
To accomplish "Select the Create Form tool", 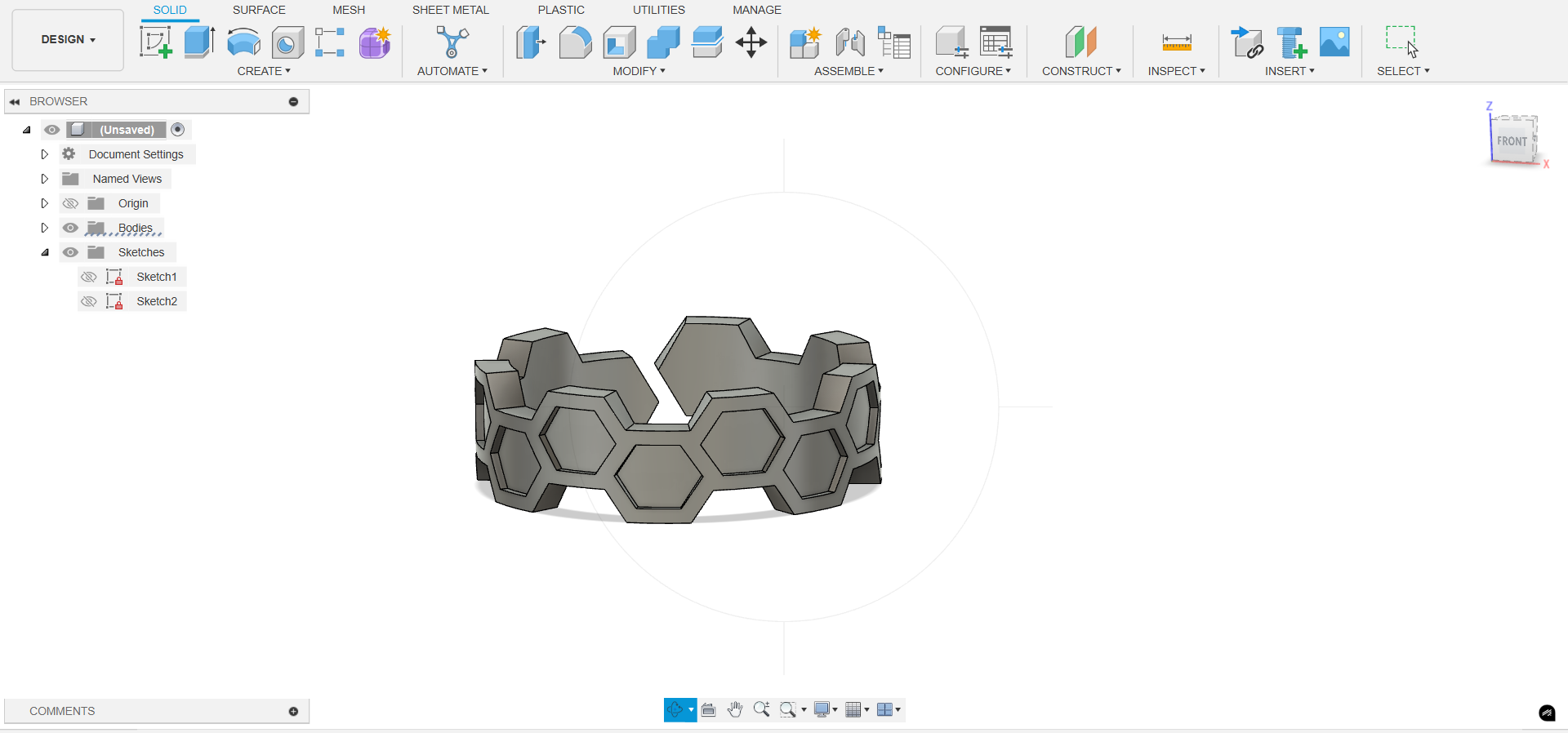I will (375, 42).
